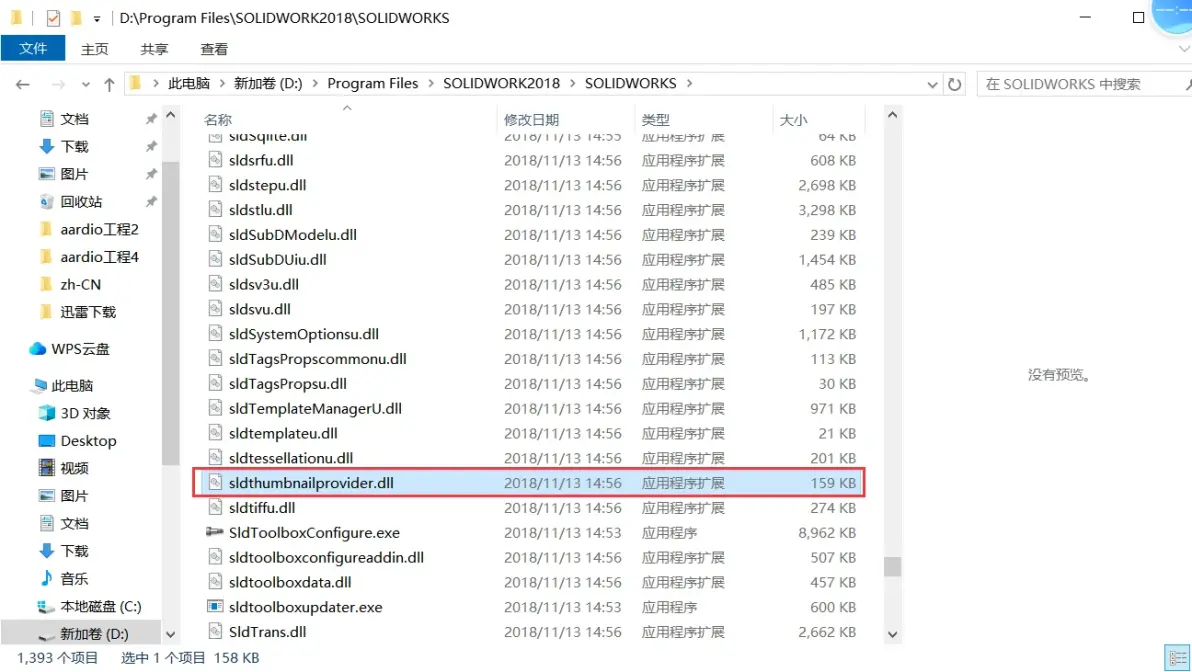Select SldTrans.dll file name
Image resolution: width=1192 pixels, height=672 pixels.
pyautogui.click(x=268, y=632)
